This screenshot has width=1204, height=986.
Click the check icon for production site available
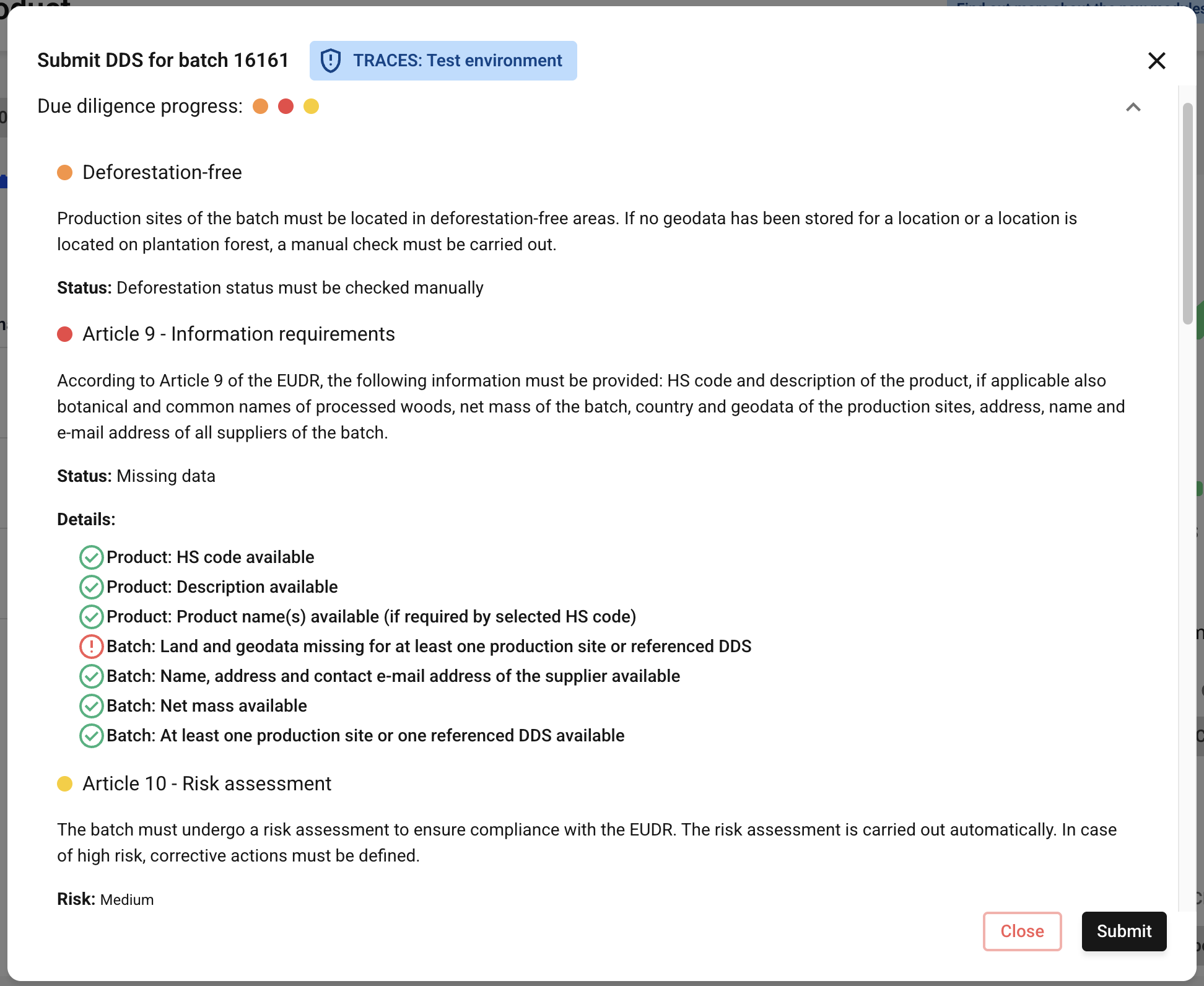[92, 736]
